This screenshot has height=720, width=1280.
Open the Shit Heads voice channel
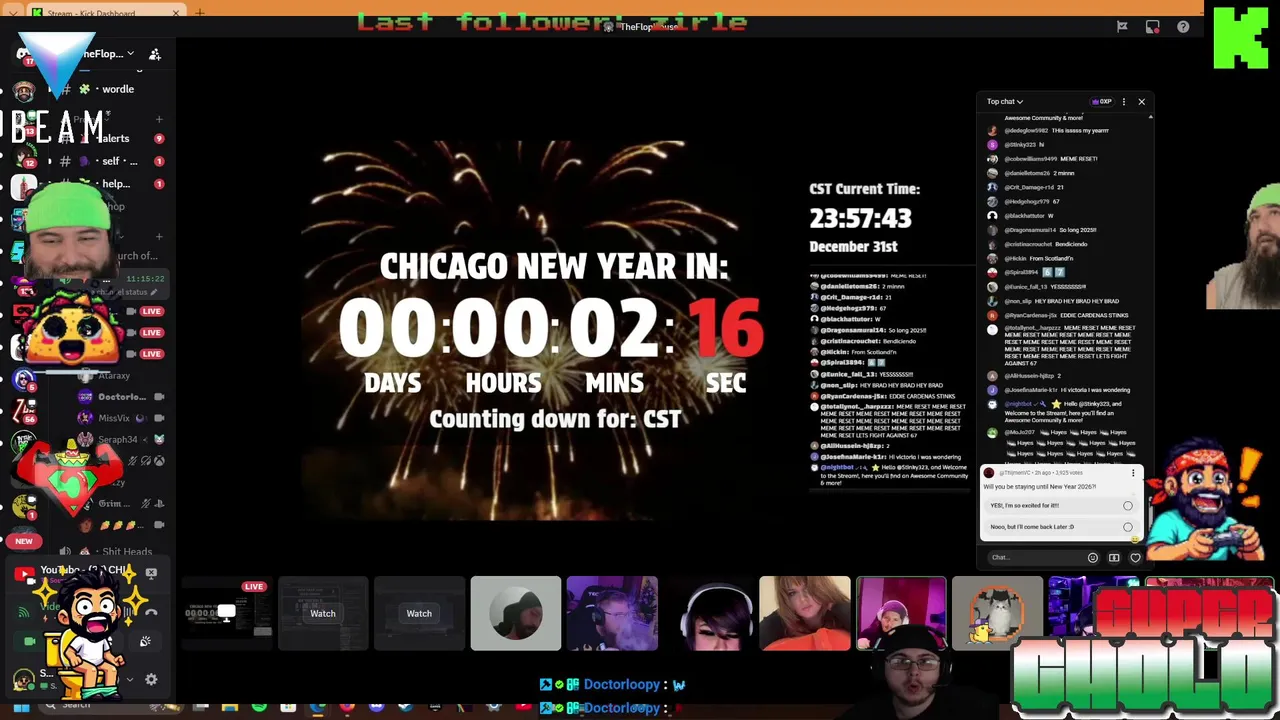(x=112, y=552)
